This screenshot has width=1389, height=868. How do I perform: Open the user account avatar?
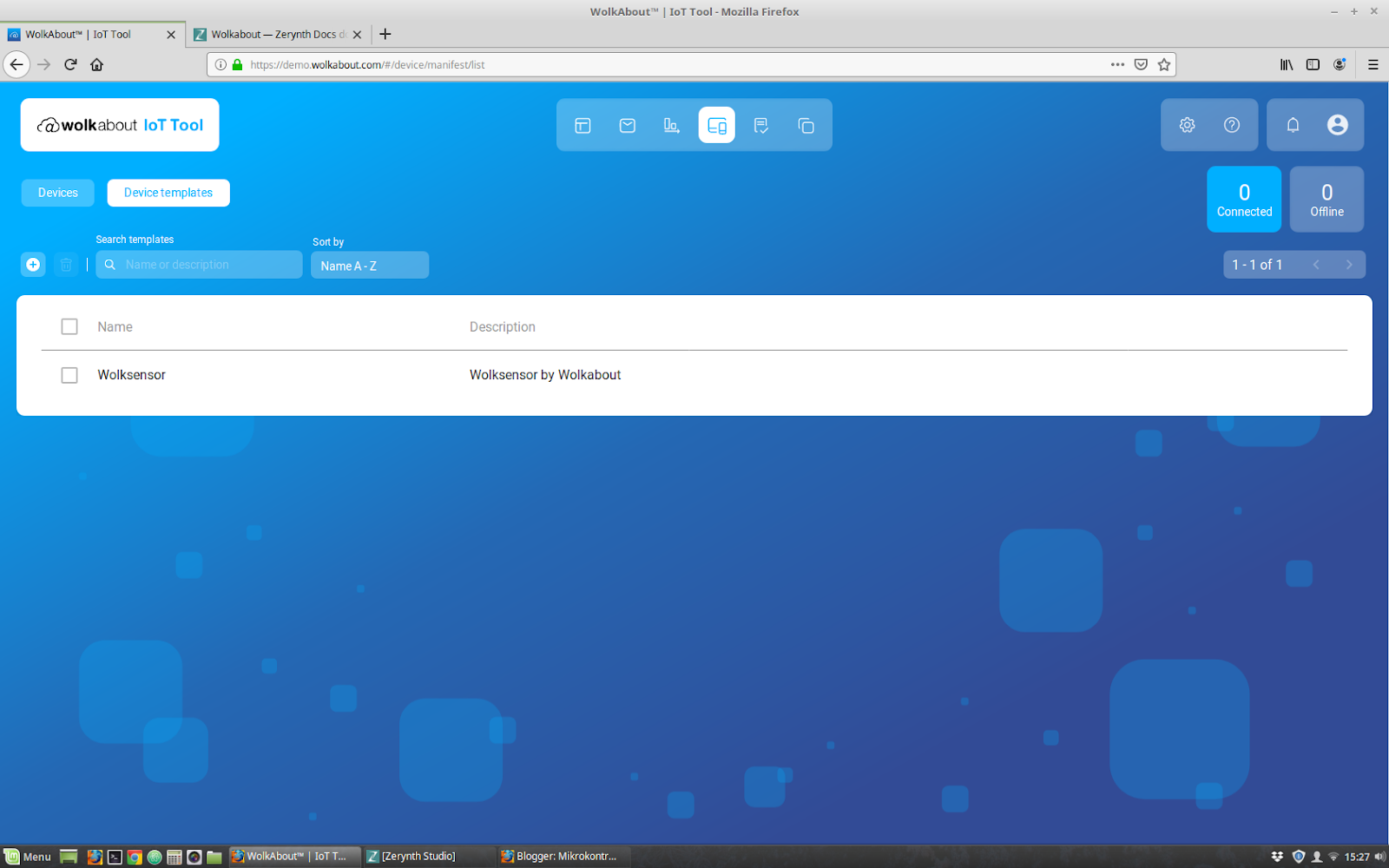1338,125
